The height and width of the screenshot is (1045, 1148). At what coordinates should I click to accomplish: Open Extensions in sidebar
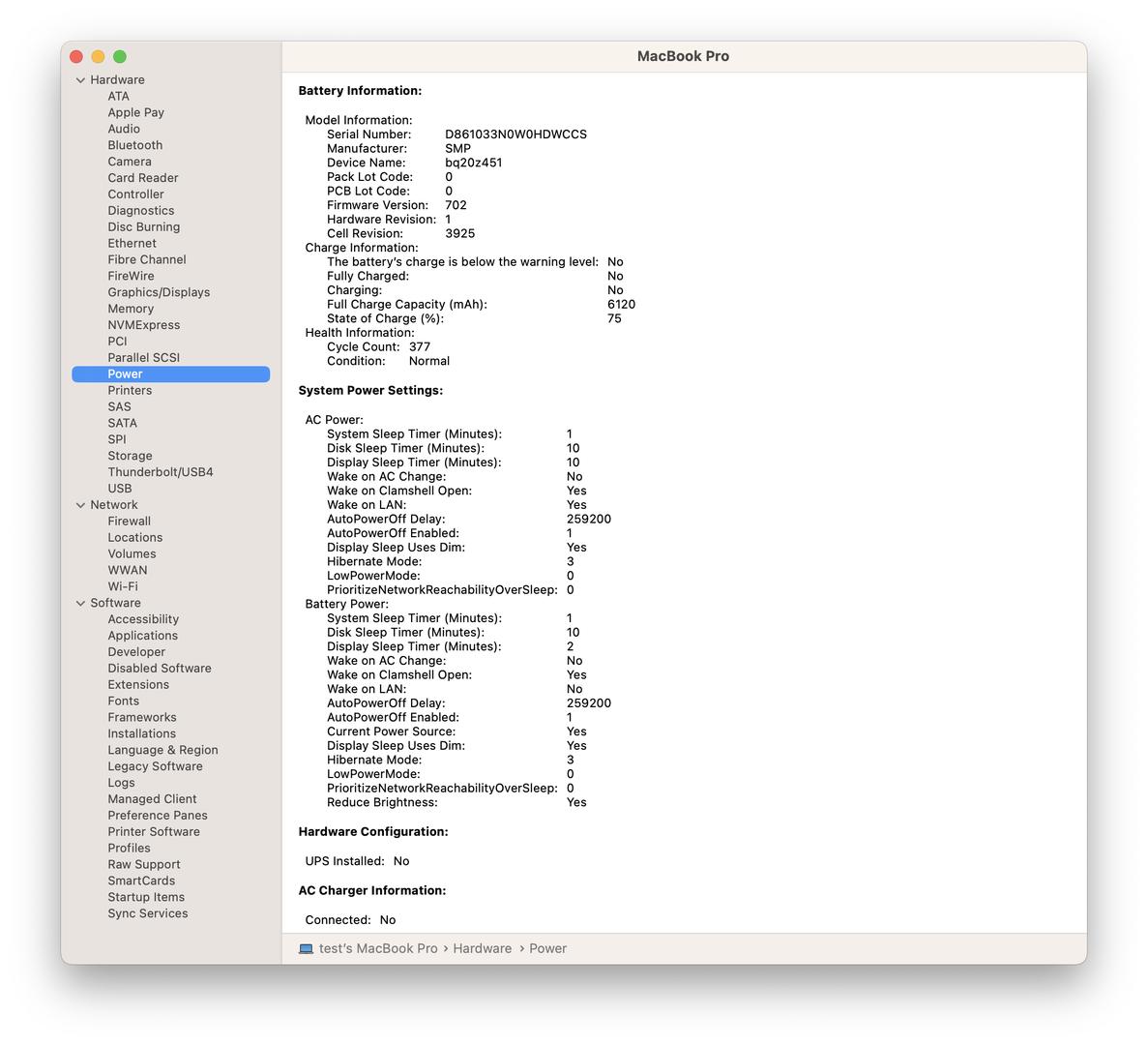point(138,685)
